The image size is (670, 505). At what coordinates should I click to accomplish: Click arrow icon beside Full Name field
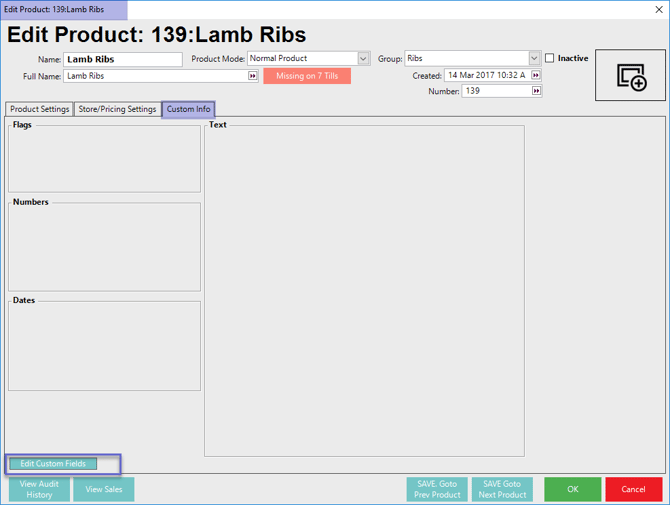coord(253,76)
